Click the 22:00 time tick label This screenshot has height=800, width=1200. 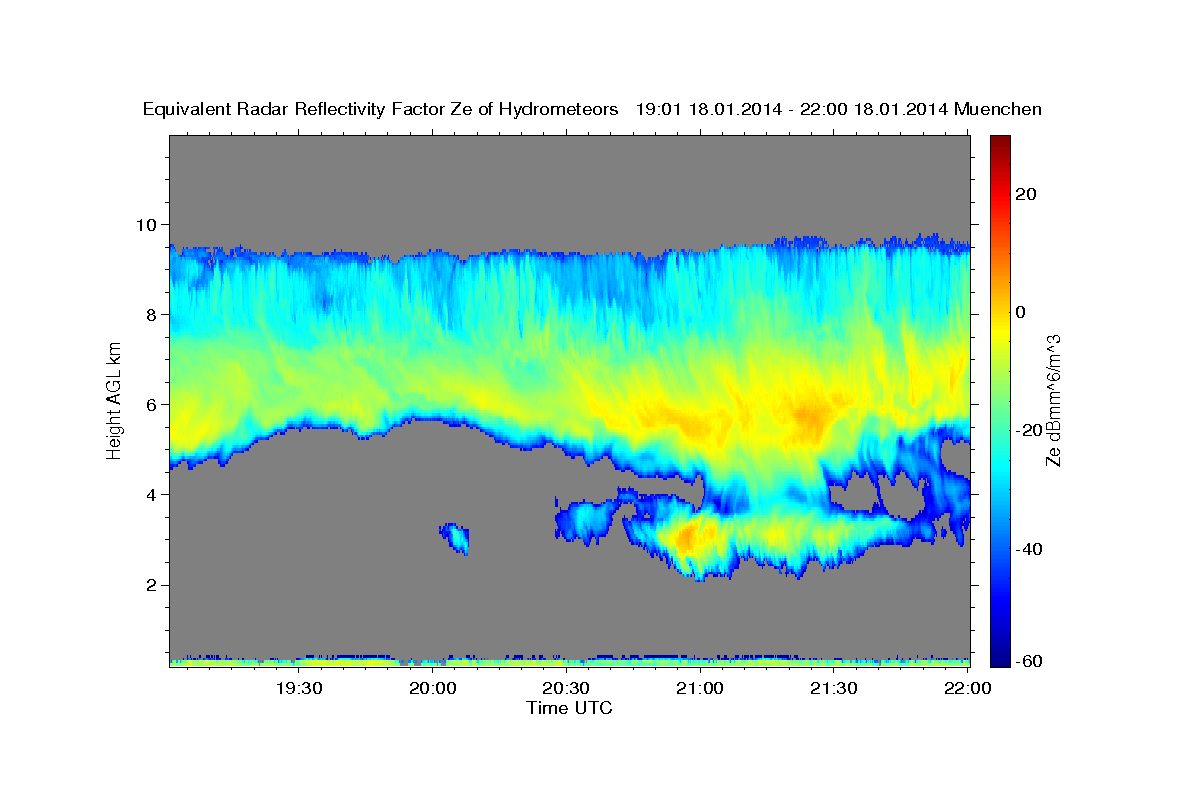coord(967,688)
